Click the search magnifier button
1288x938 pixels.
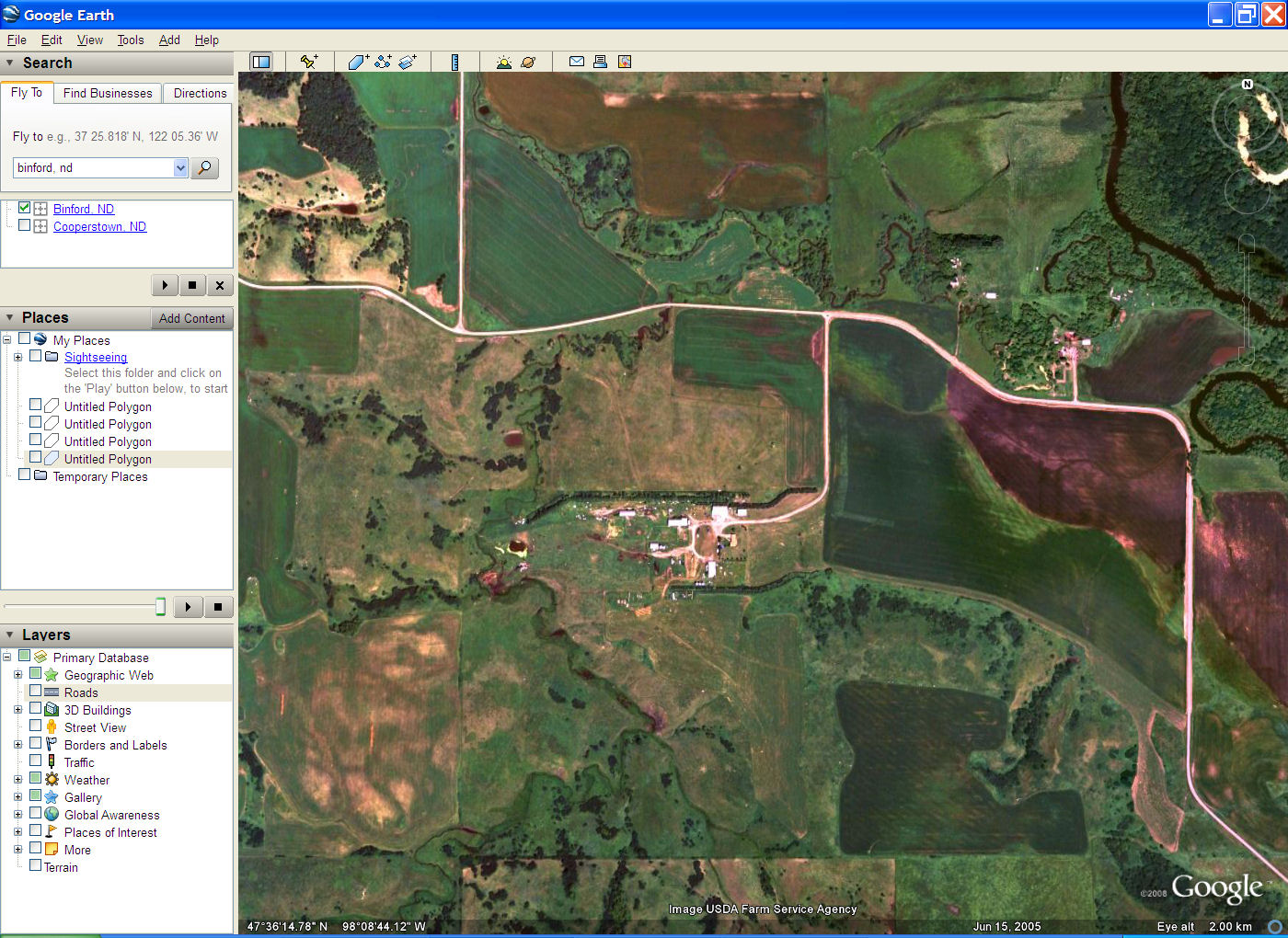(x=205, y=168)
